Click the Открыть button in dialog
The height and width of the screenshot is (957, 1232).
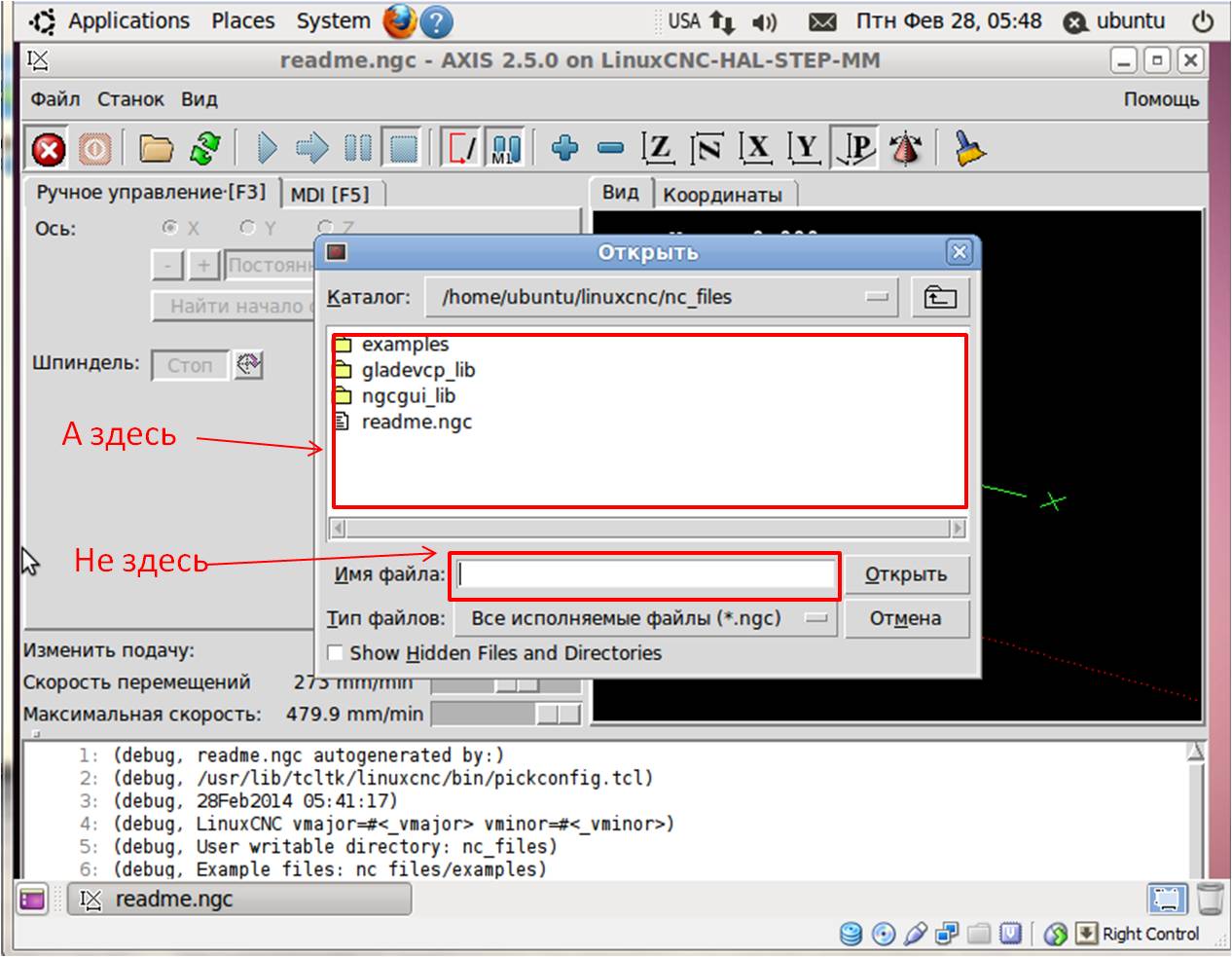[x=906, y=574]
